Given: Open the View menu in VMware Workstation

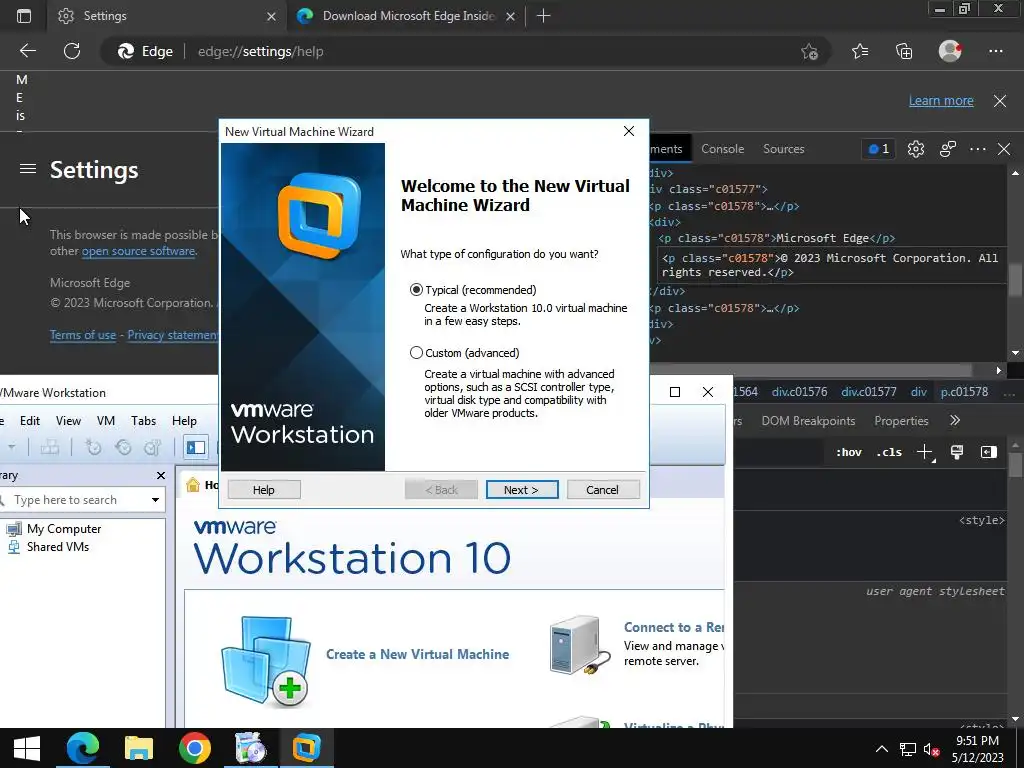Looking at the screenshot, I should 68,421.
